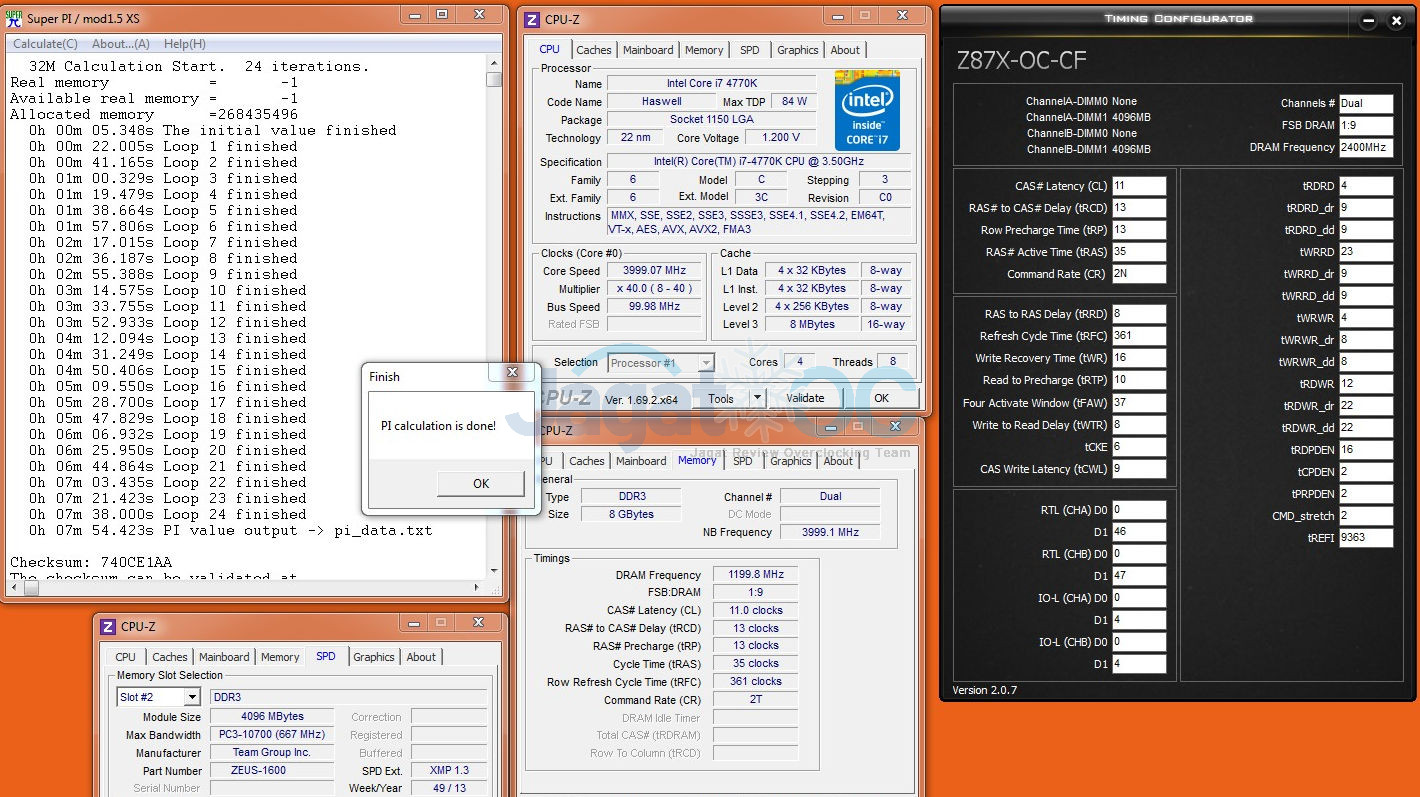The image size is (1420, 797).
Task: Open the Help(H) menu in Super PI
Action: pyautogui.click(x=184, y=44)
